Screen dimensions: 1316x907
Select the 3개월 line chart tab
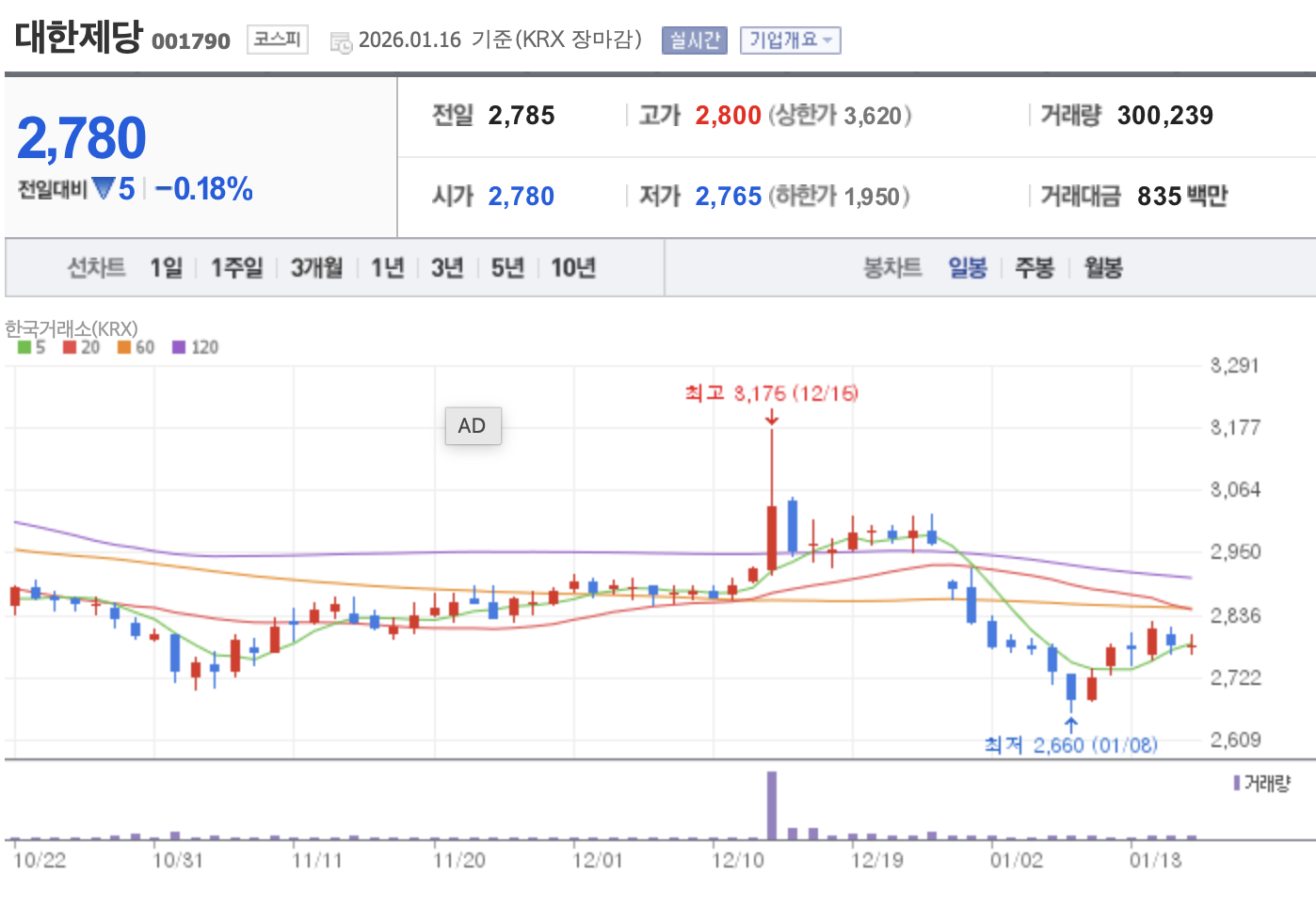point(317,268)
